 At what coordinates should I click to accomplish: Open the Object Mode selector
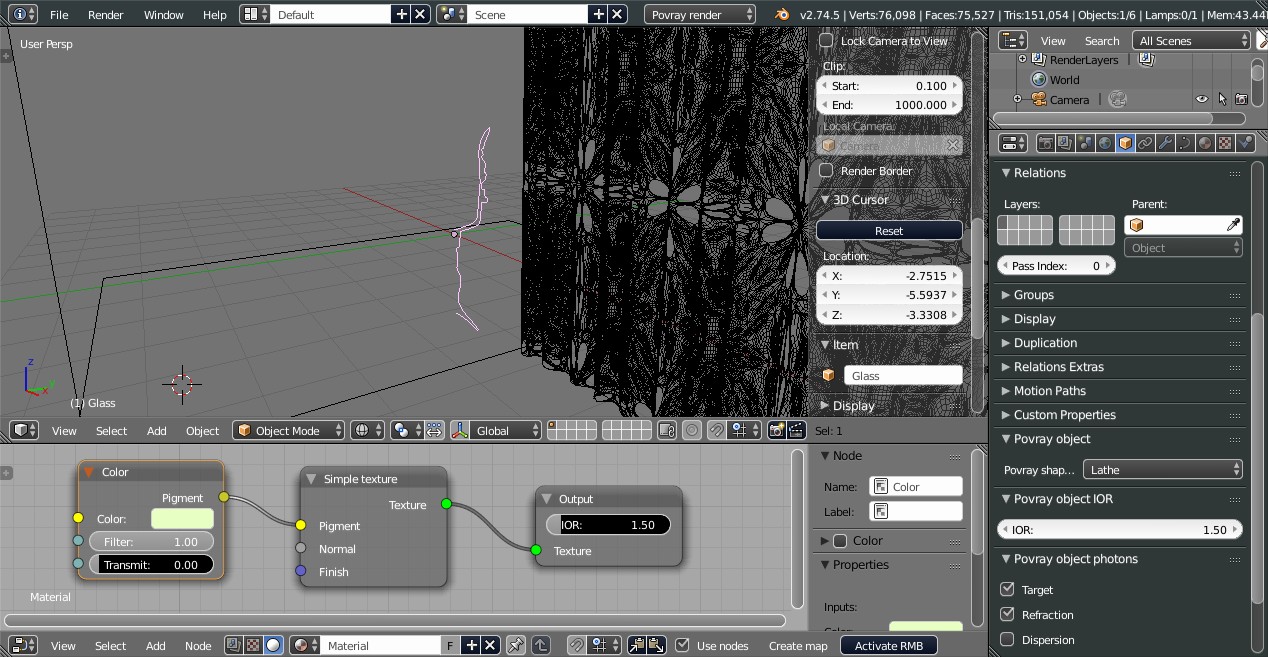289,431
